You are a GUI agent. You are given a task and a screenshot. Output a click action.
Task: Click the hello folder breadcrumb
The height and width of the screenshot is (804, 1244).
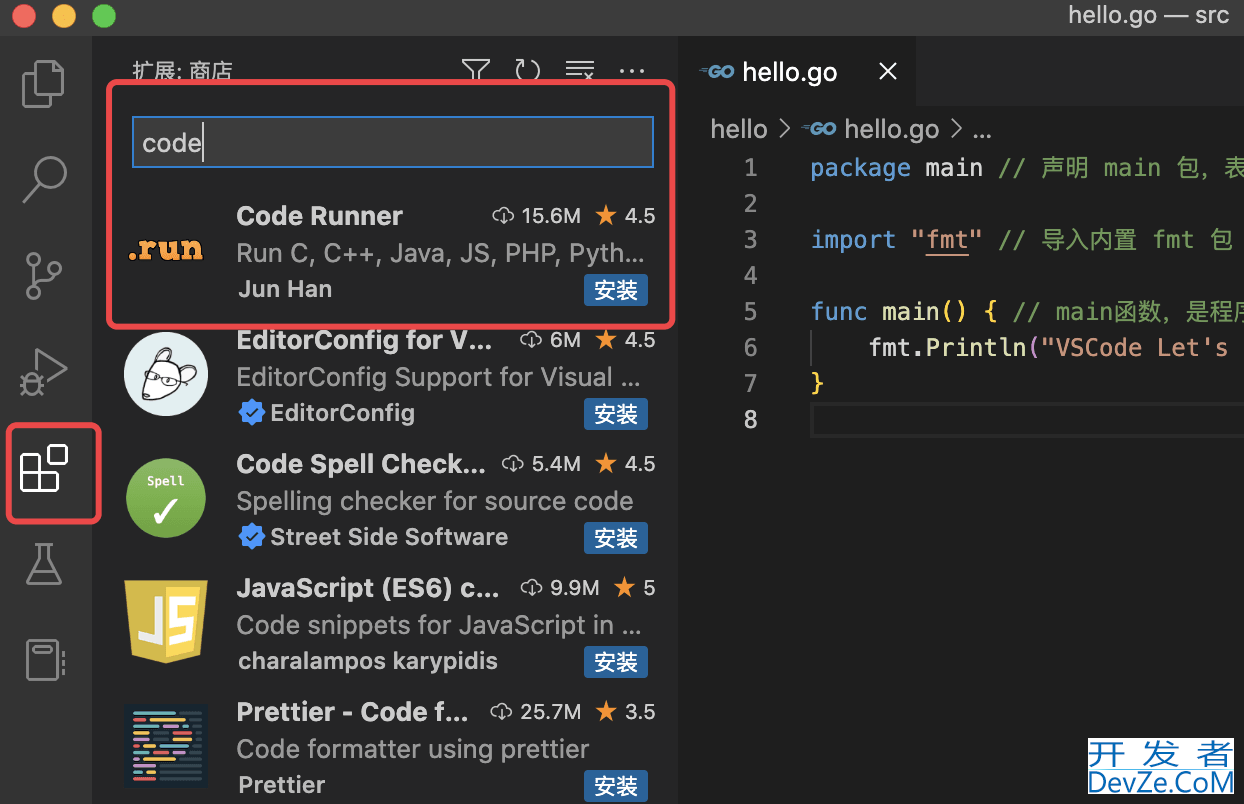739,129
